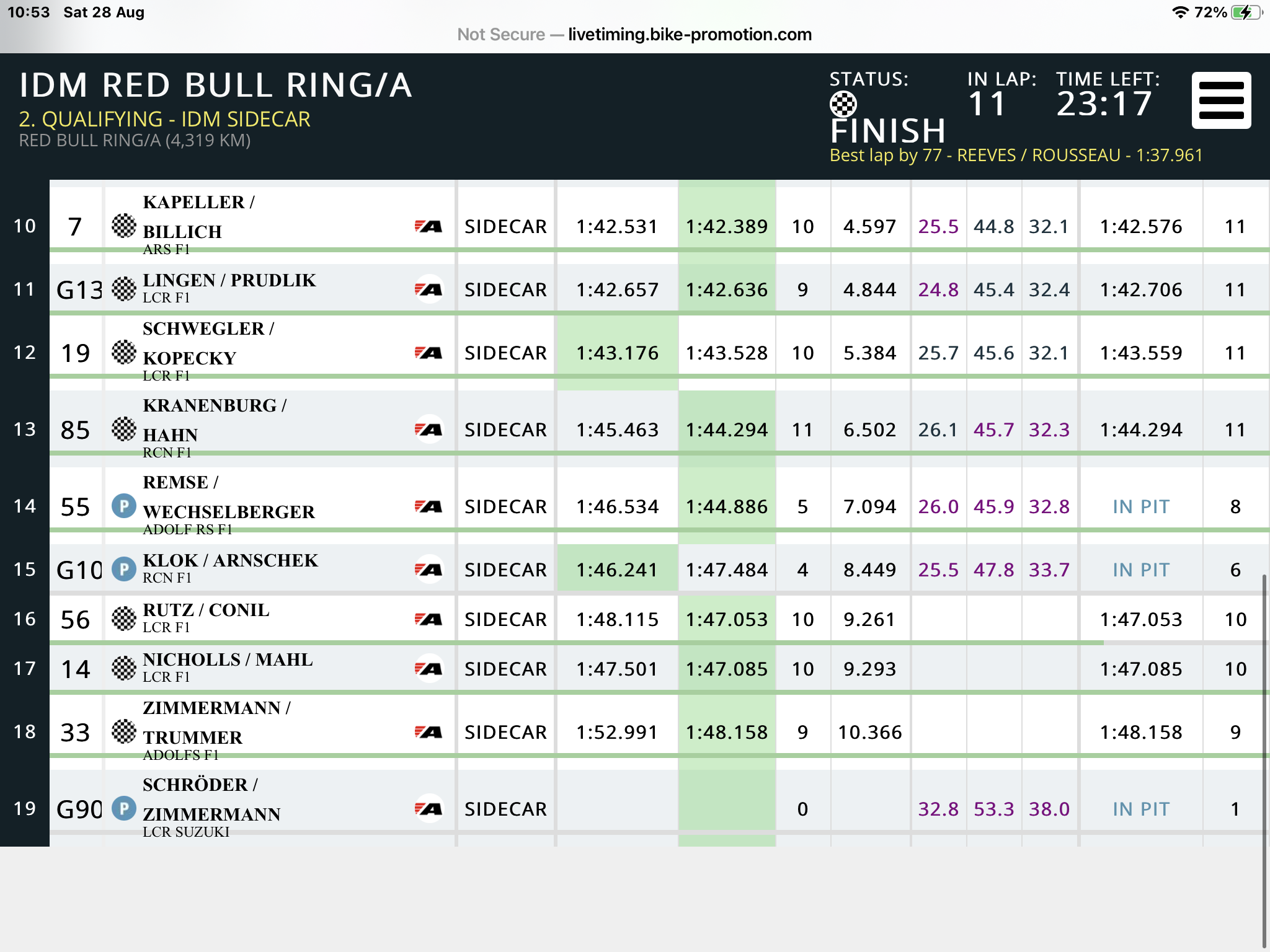Screen dimensions: 1270x952
Task: Click the checkered FINISH status flag icon
Action: (x=843, y=104)
